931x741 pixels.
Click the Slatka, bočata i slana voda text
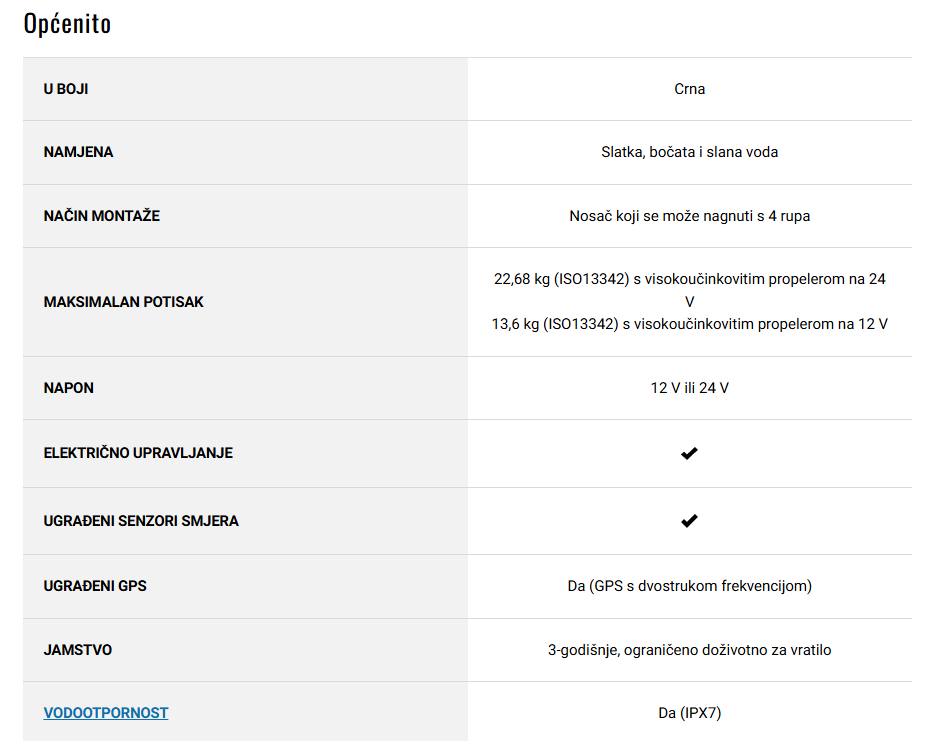[x=689, y=152]
